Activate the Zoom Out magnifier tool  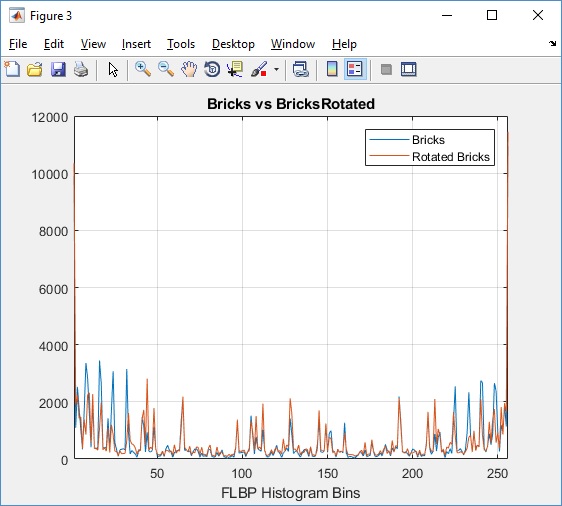coord(166,69)
